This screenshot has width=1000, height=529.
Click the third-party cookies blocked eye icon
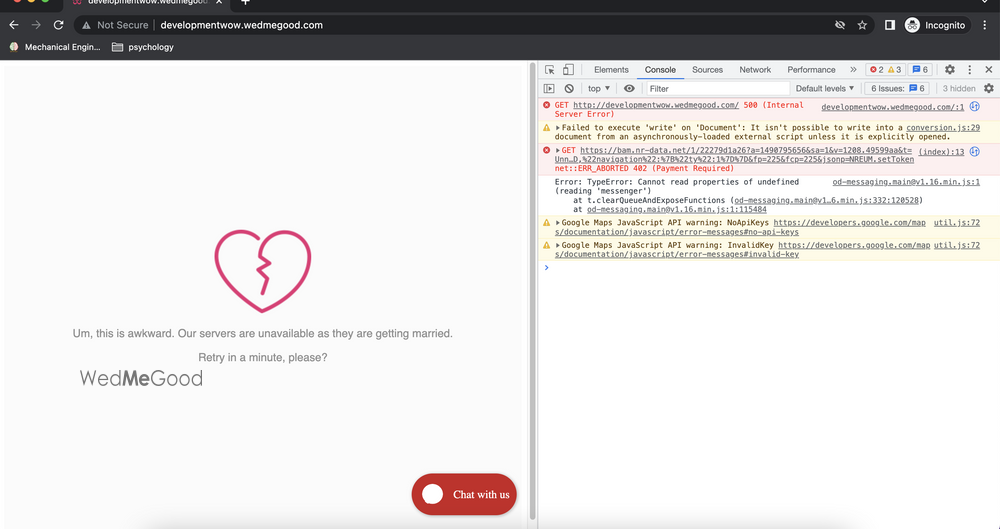point(840,25)
